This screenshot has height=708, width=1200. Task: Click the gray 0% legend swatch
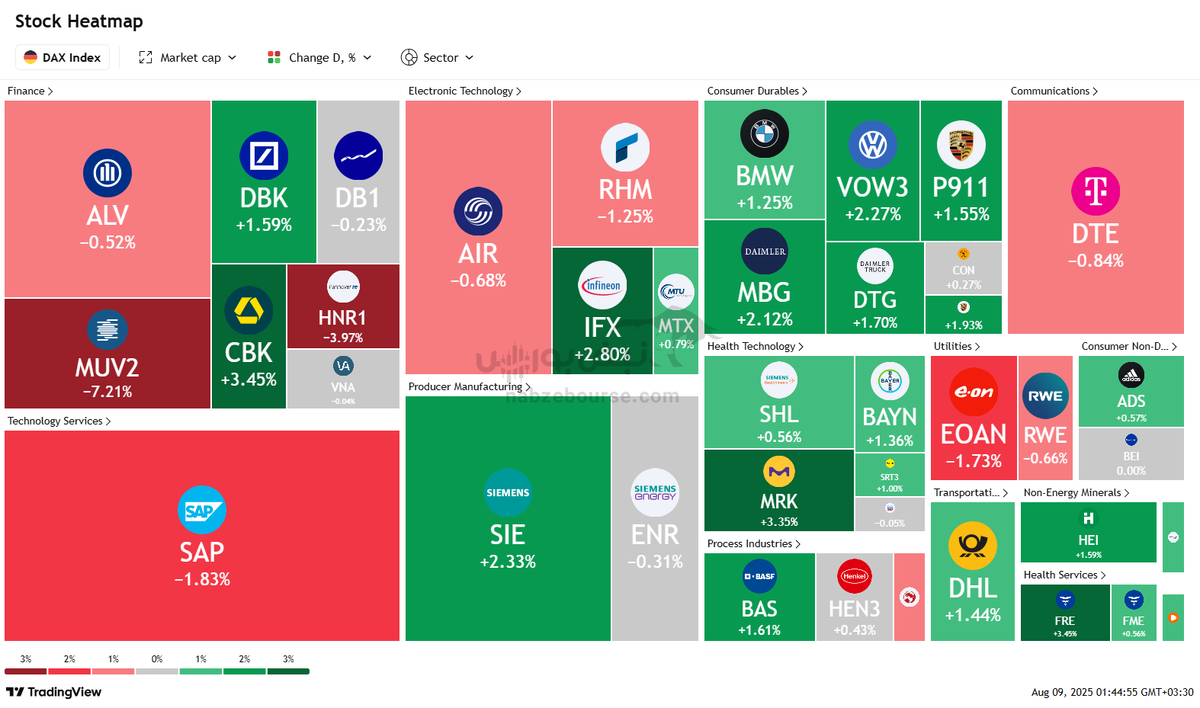click(x=157, y=671)
